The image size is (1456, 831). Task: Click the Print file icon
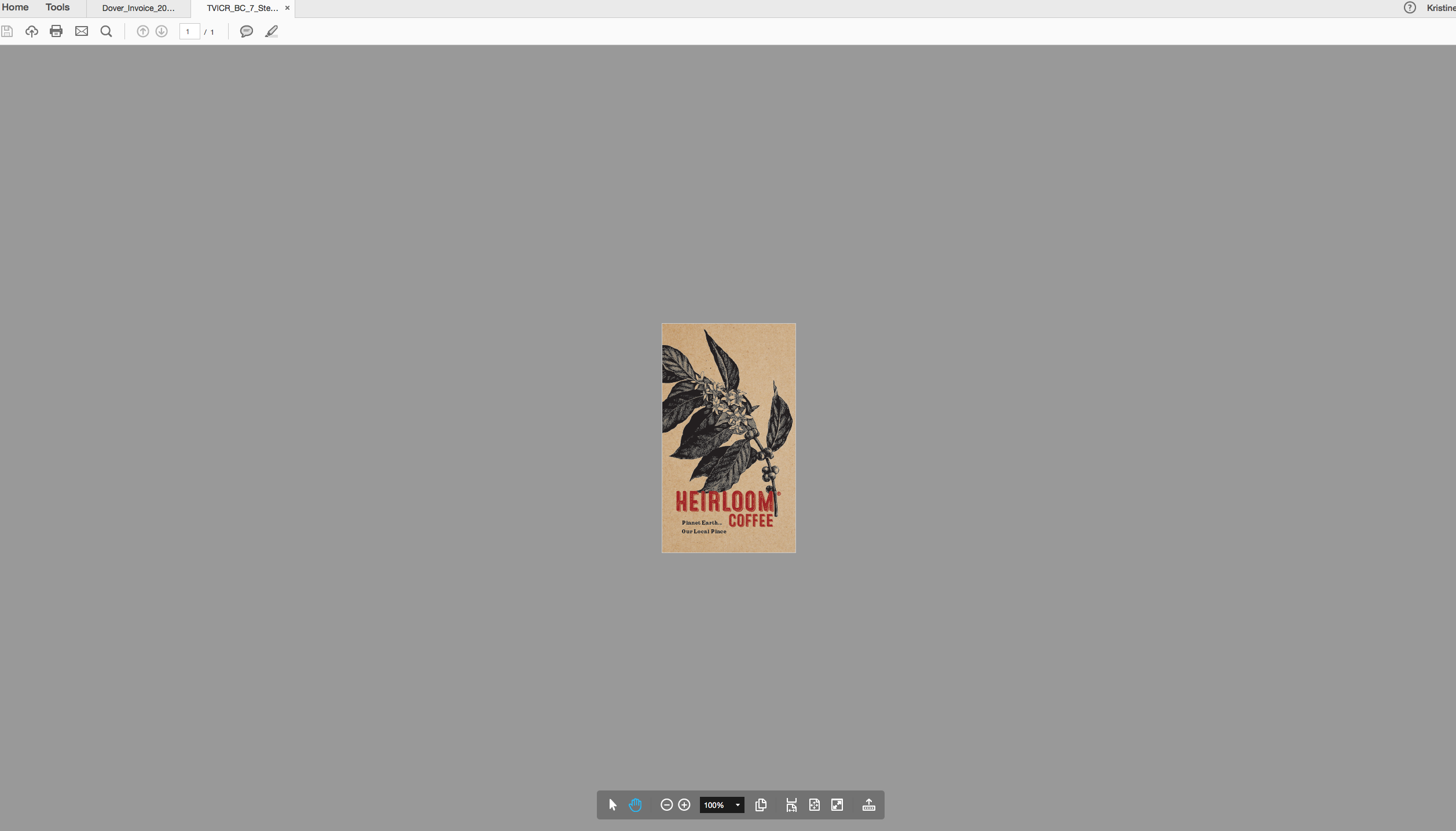[x=56, y=31]
